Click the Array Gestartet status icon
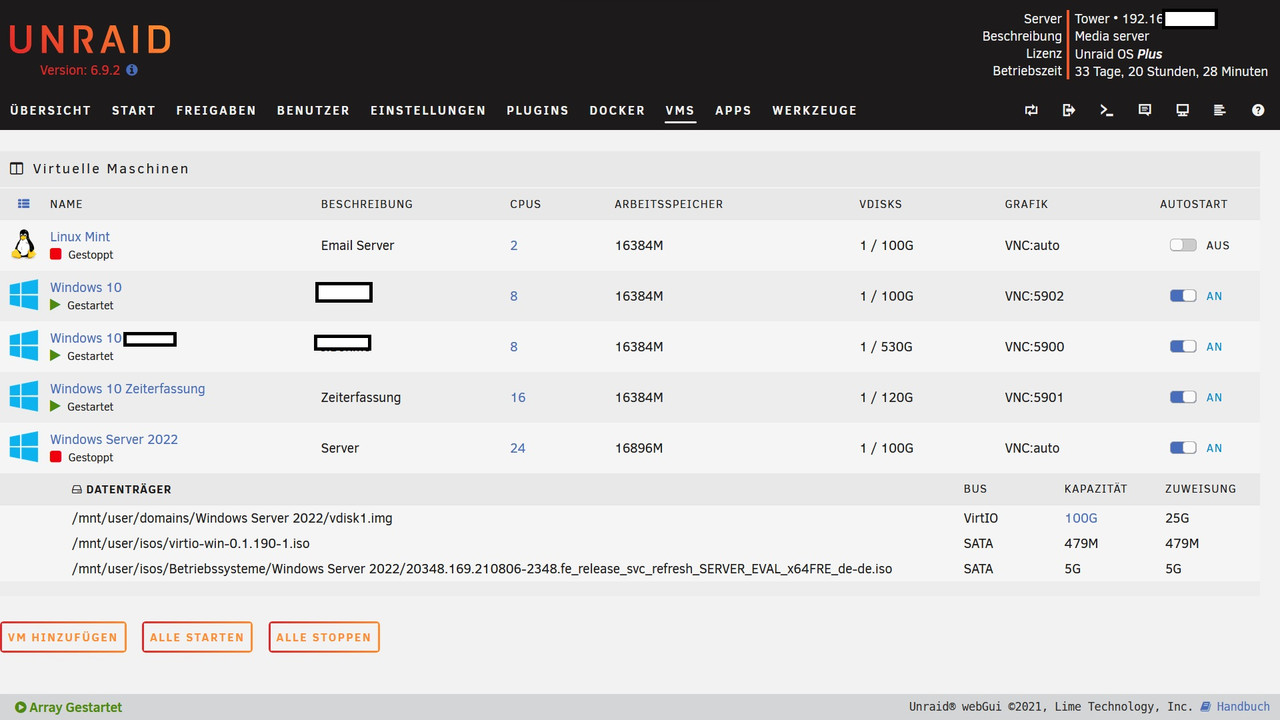Screen dimensions: 1280x720 click(x=20, y=707)
